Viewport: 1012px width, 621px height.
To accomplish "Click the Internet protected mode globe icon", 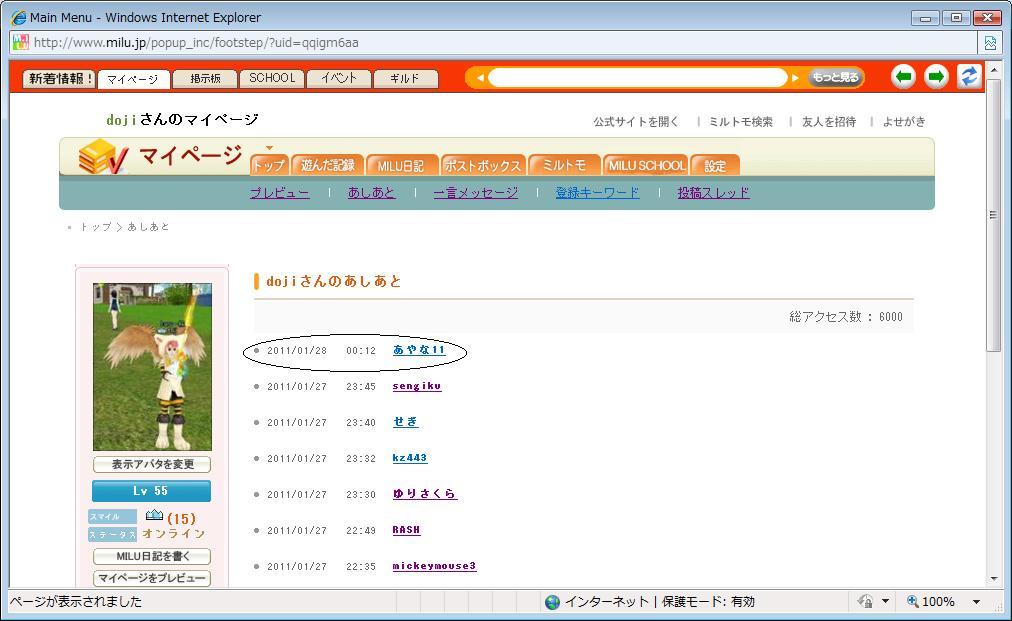I will pyautogui.click(x=552, y=601).
